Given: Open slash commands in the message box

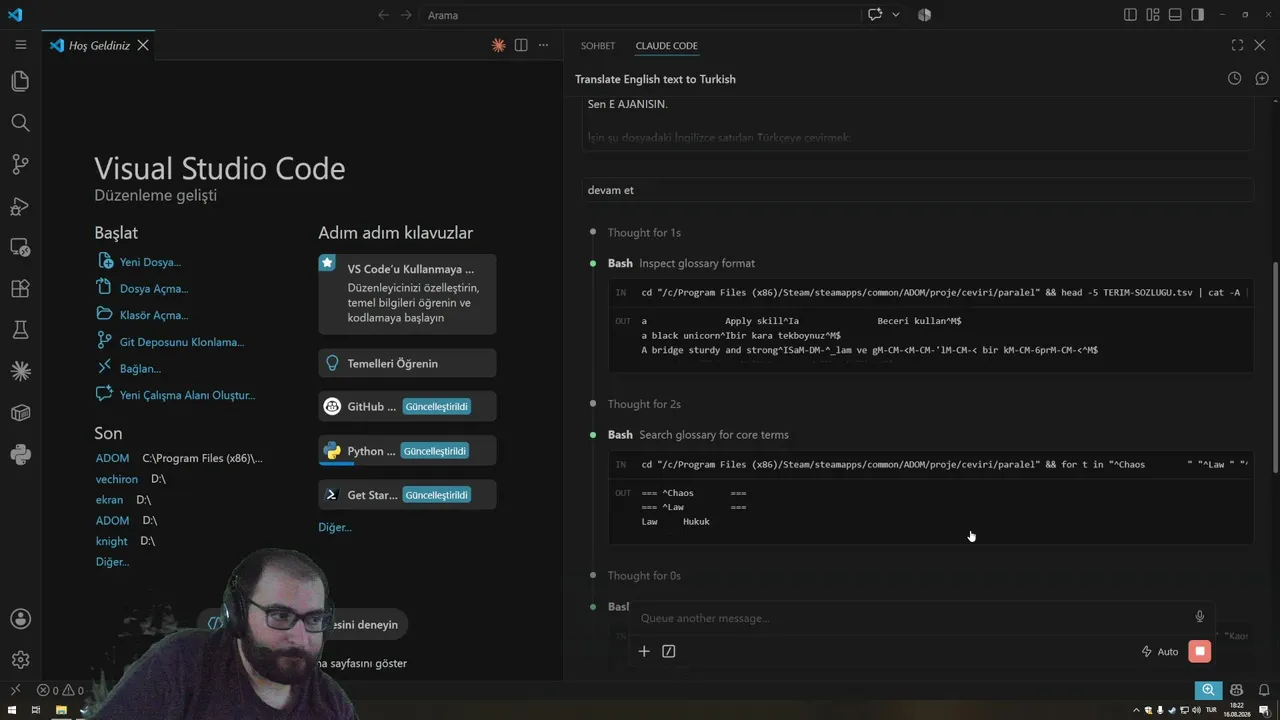Looking at the screenshot, I should pos(669,651).
